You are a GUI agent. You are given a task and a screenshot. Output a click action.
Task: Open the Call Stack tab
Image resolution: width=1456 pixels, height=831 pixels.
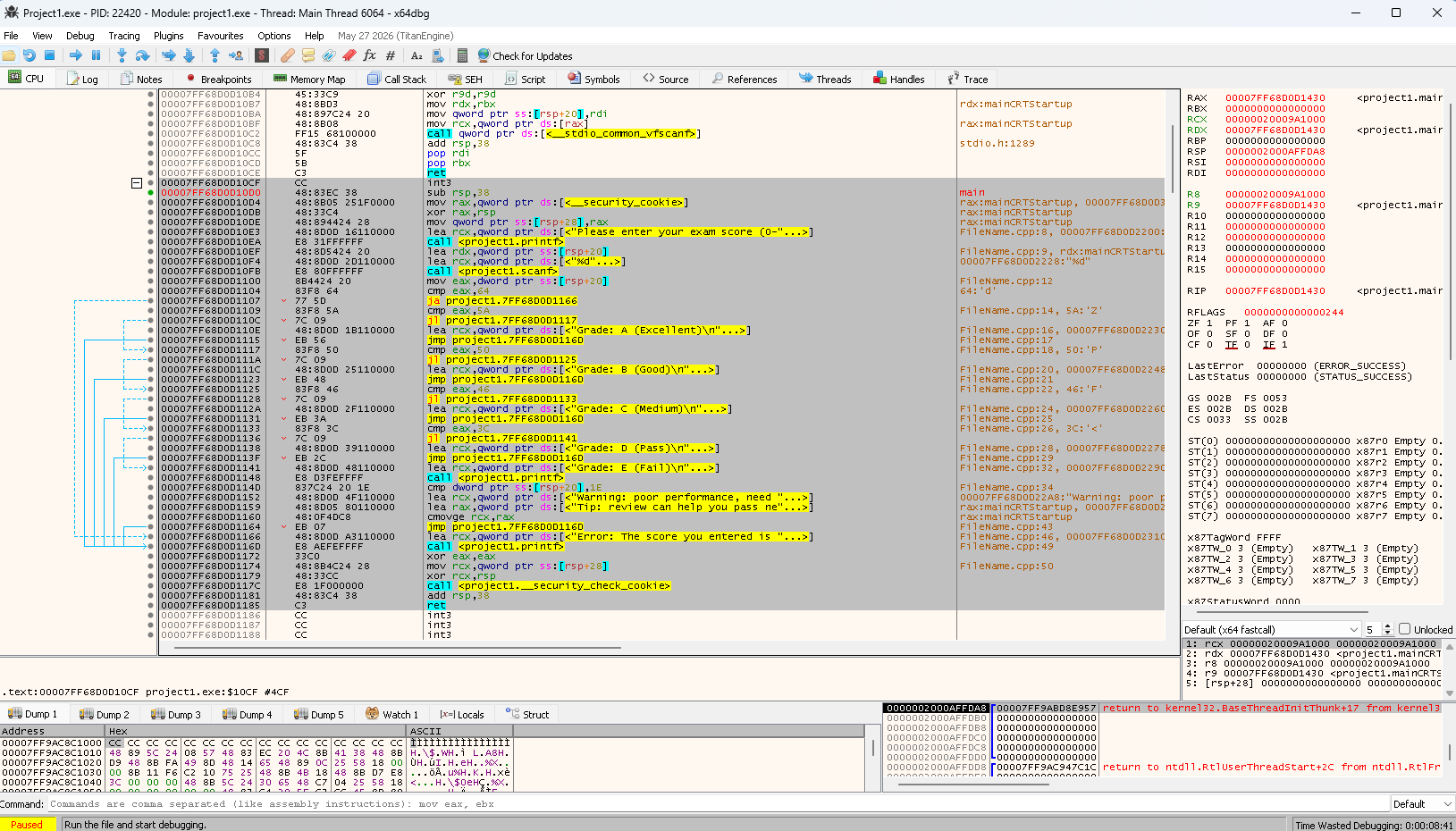pos(397,79)
